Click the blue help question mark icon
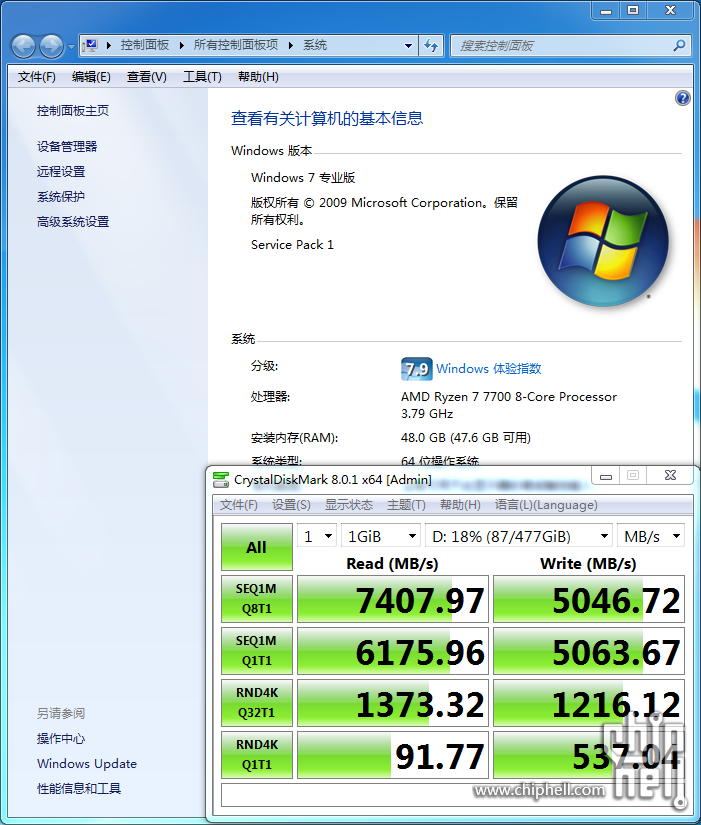The image size is (701, 825). click(683, 98)
